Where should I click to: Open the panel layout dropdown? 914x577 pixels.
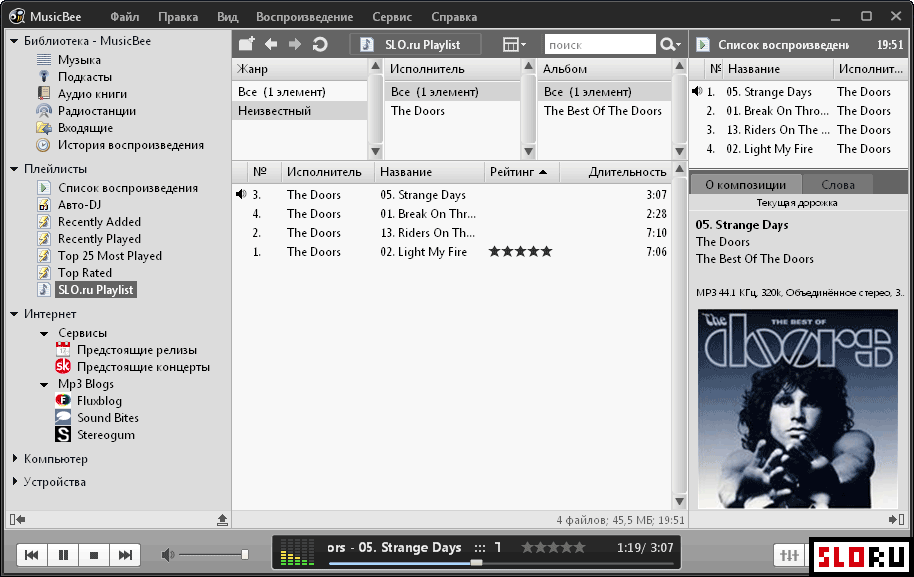coord(514,44)
